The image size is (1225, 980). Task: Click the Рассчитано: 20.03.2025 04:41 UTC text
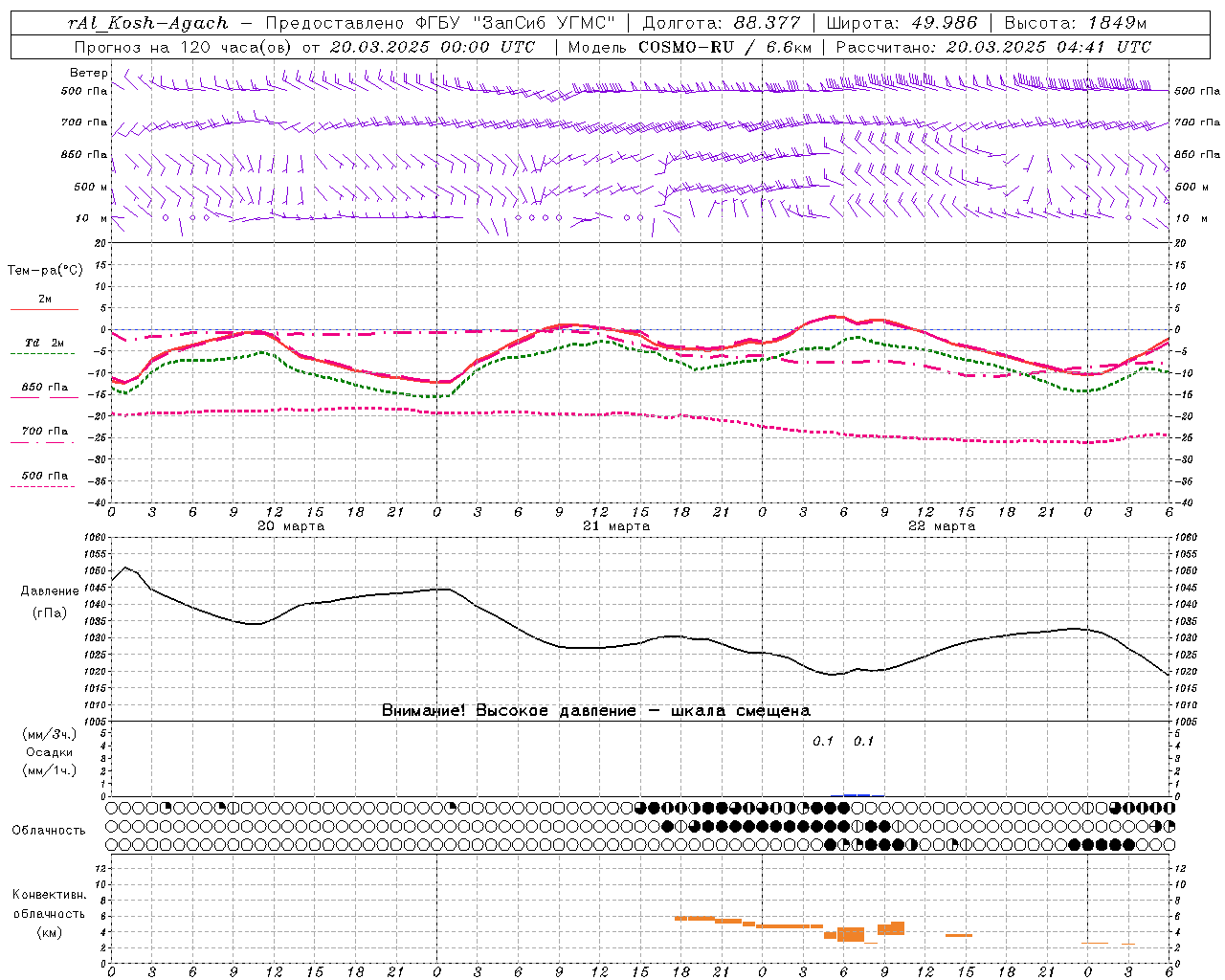[993, 47]
